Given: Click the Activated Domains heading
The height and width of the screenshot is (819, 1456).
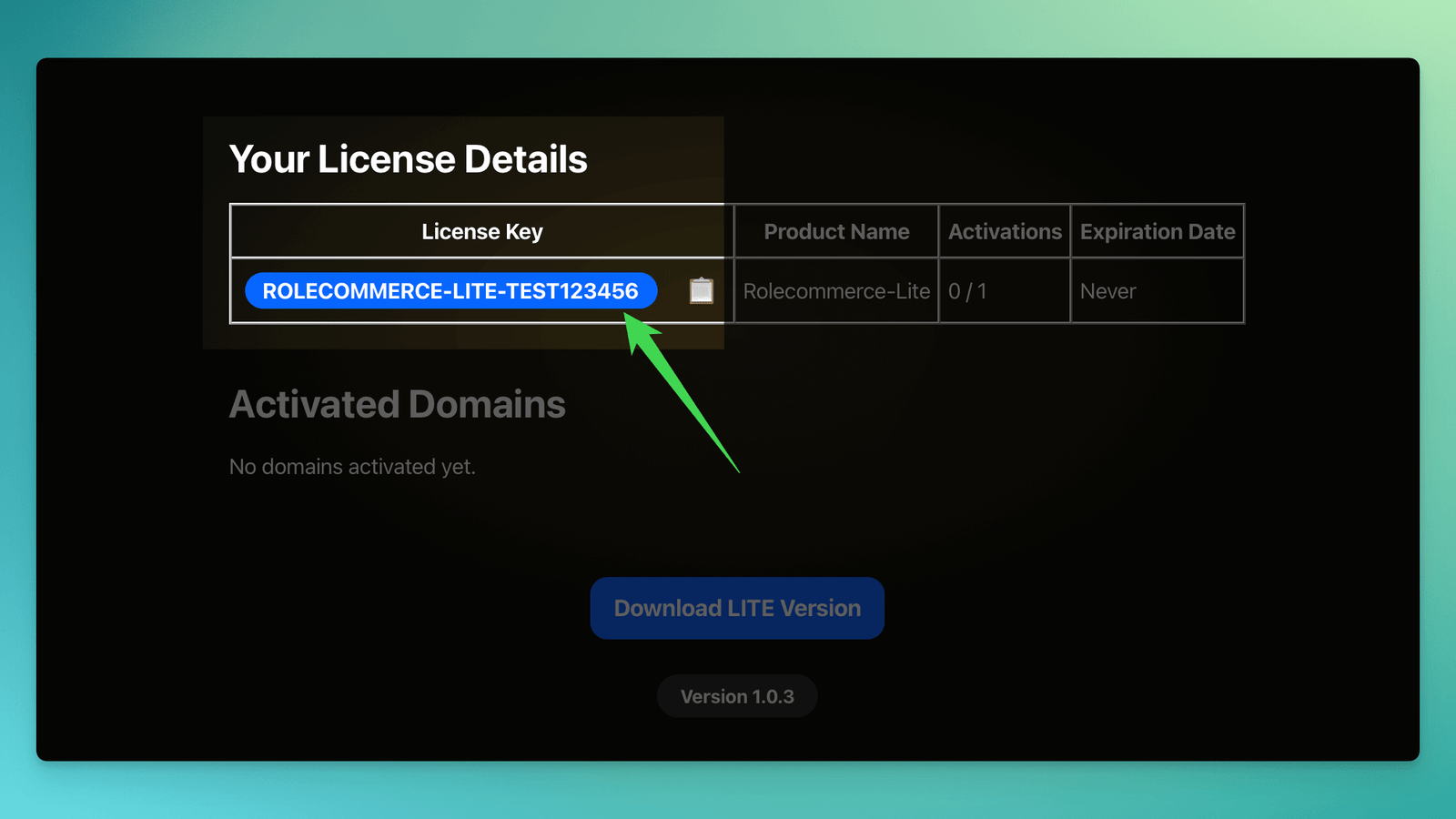Looking at the screenshot, I should pos(398,404).
